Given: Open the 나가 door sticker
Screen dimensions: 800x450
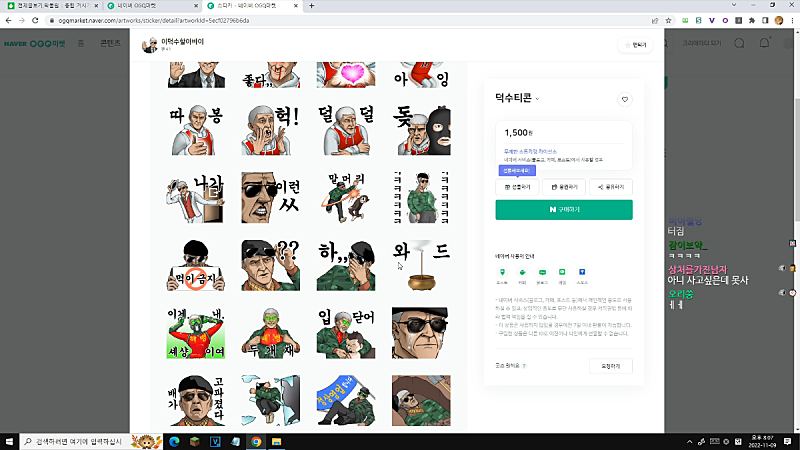Looking at the screenshot, I should click(x=196, y=198).
